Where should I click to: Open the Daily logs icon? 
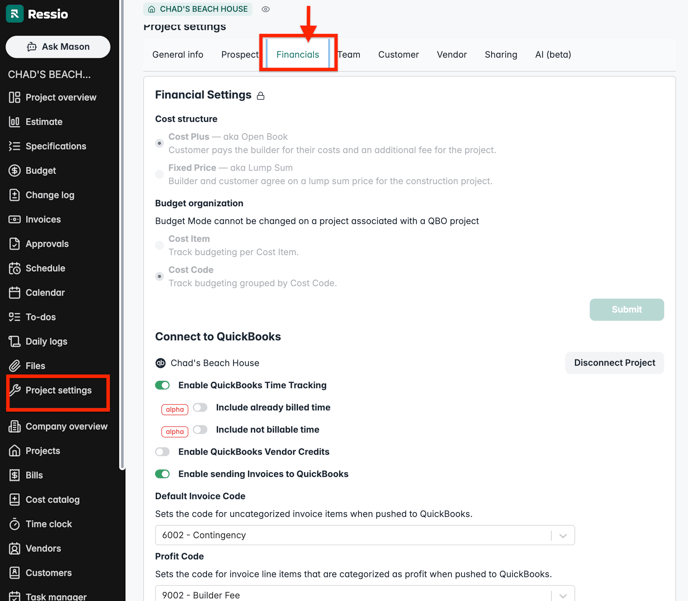[14, 341]
